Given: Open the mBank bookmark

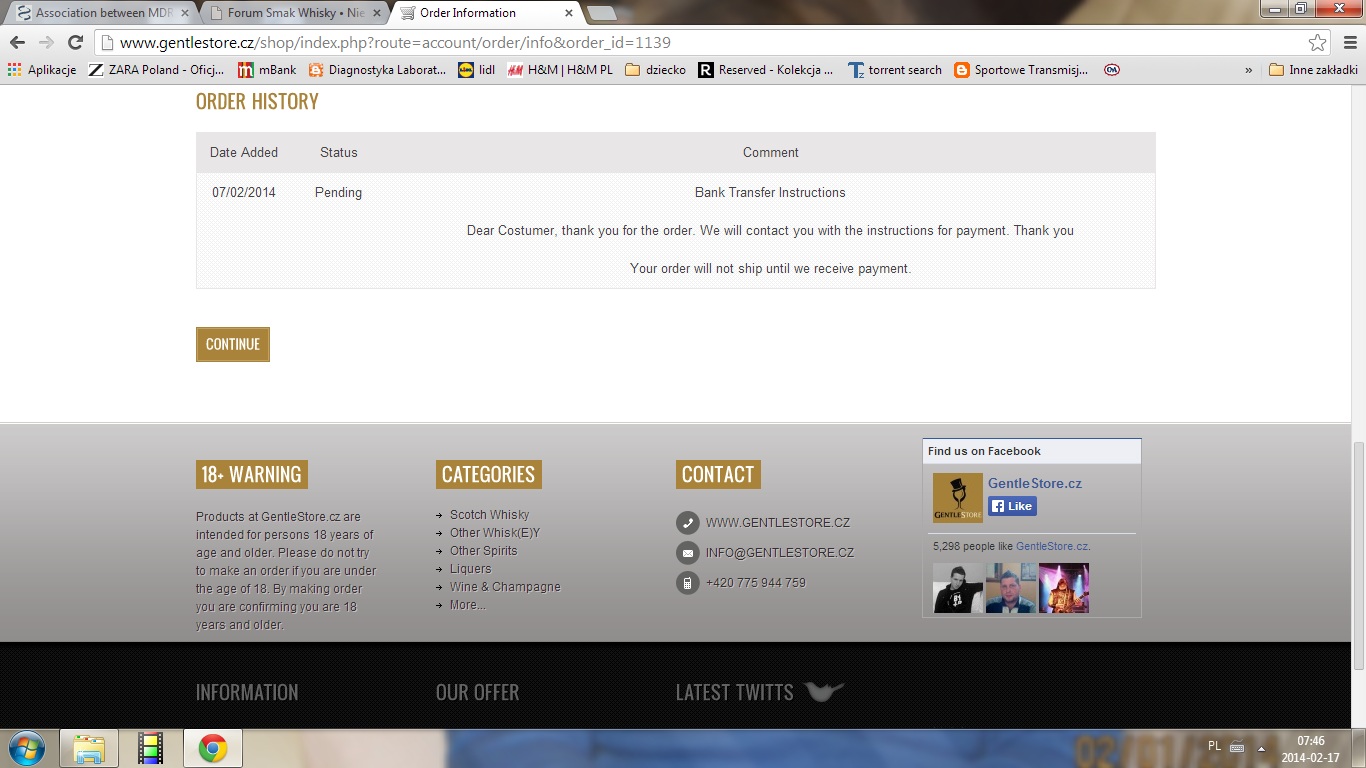Looking at the screenshot, I should [x=267, y=70].
